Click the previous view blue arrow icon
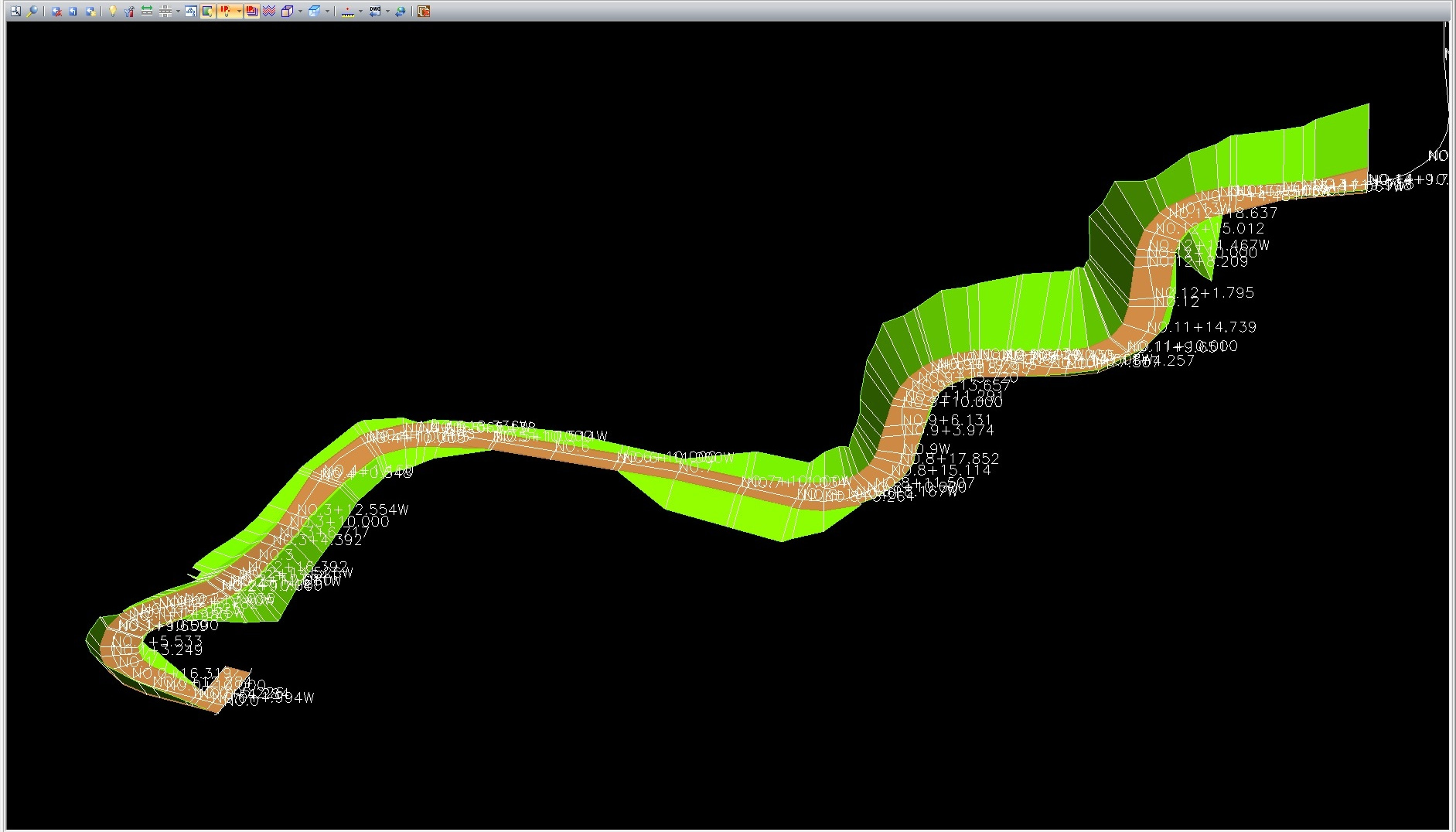Screen dimensions: 1456x832 tap(73, 12)
